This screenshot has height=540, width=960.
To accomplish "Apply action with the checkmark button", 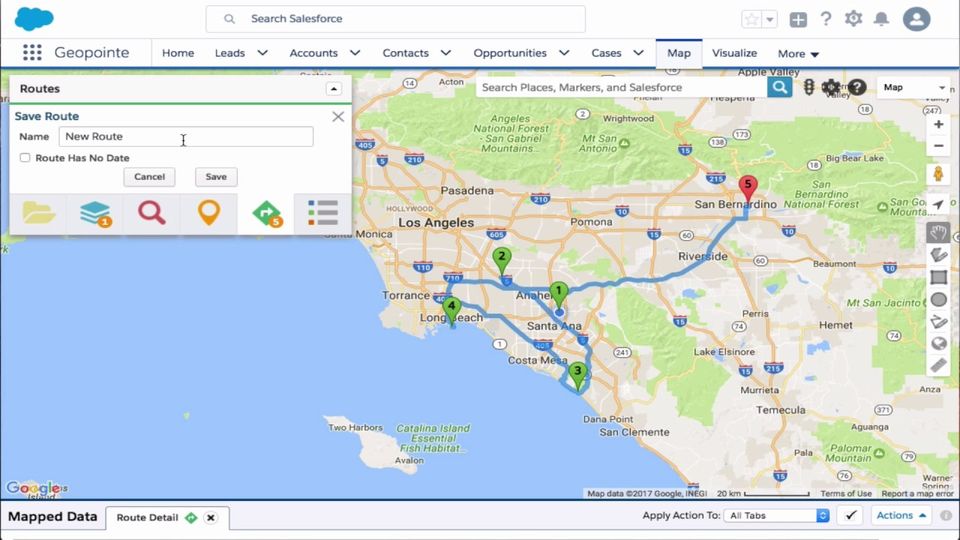I will 850,516.
